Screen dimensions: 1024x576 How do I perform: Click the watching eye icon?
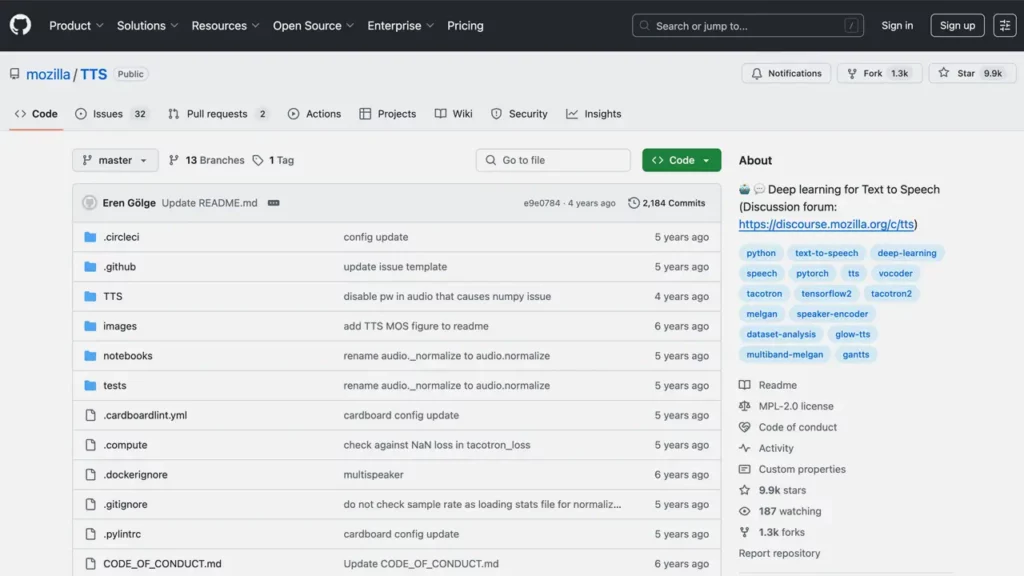744,511
